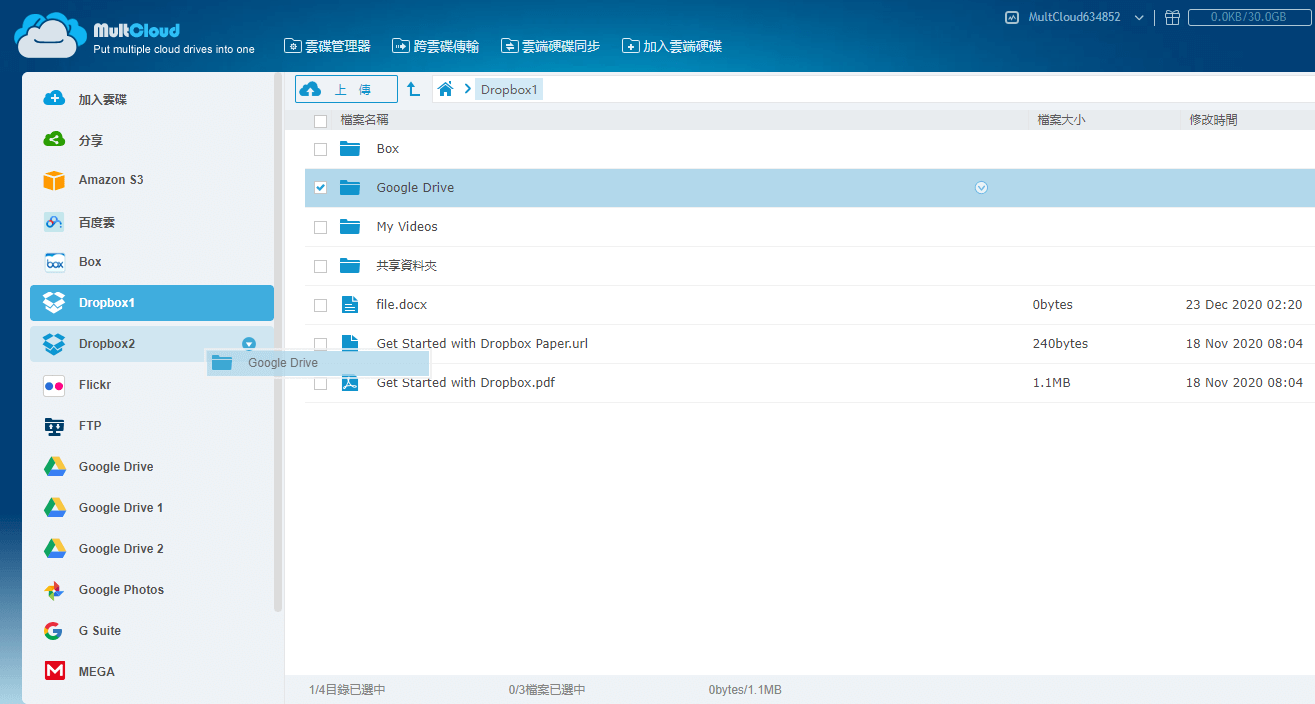Screen dimensions: 1315x704
Task: Open 雲碟管理器 tab
Action: 327,46
